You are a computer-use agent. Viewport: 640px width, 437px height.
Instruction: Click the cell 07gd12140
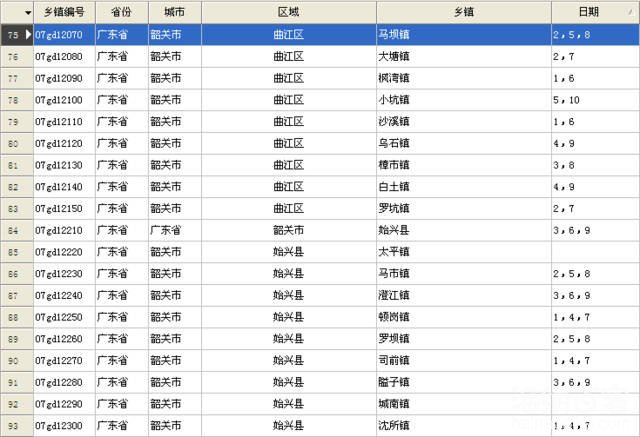point(64,187)
